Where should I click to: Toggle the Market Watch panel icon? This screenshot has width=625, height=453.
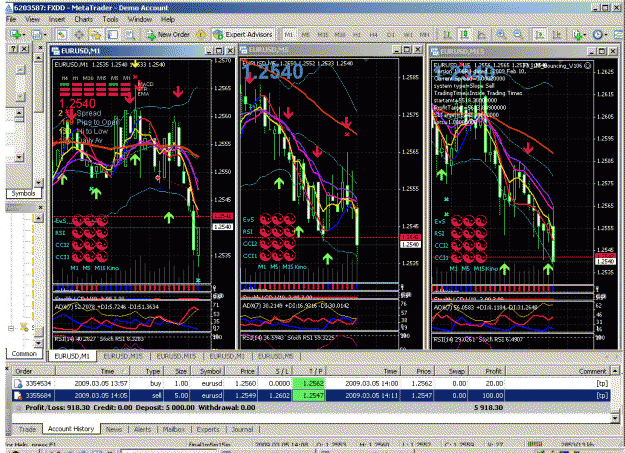click(x=62, y=35)
